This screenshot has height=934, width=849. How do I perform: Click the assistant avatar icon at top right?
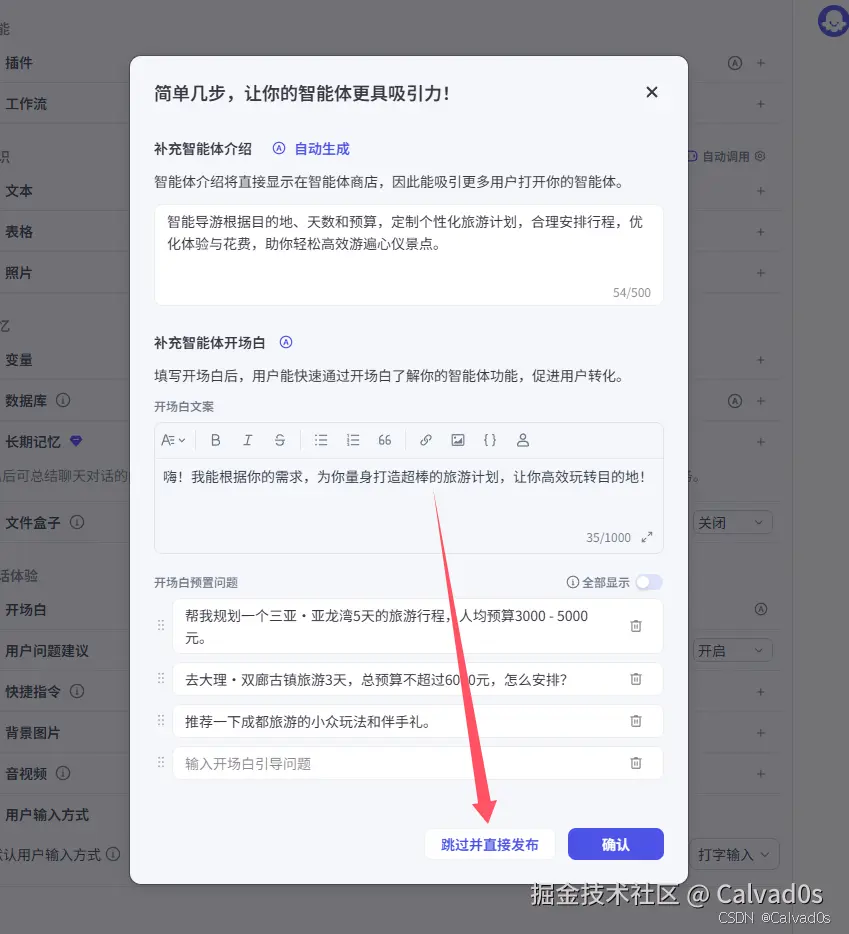tap(834, 21)
